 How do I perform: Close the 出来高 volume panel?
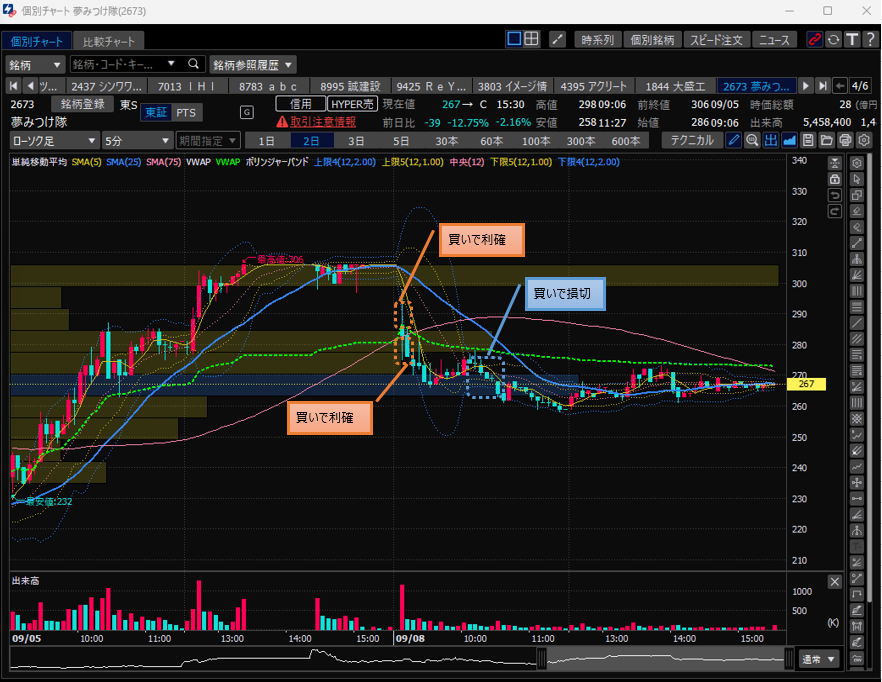(835, 582)
